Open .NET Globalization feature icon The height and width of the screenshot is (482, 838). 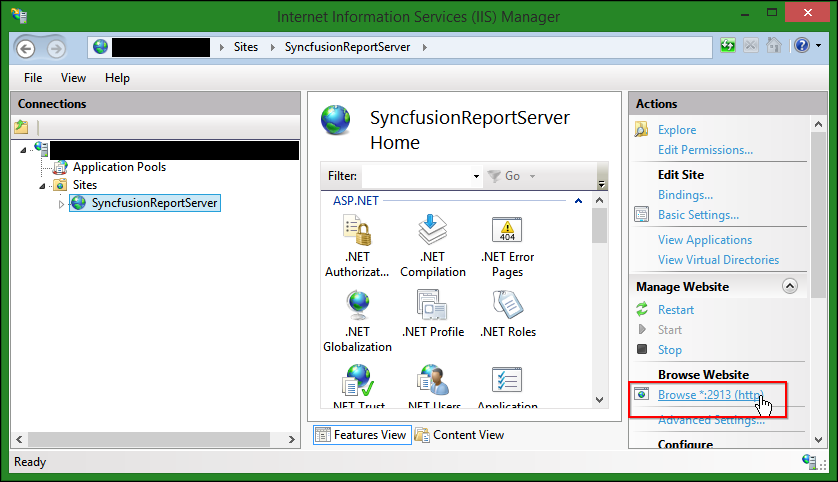pyautogui.click(x=357, y=305)
